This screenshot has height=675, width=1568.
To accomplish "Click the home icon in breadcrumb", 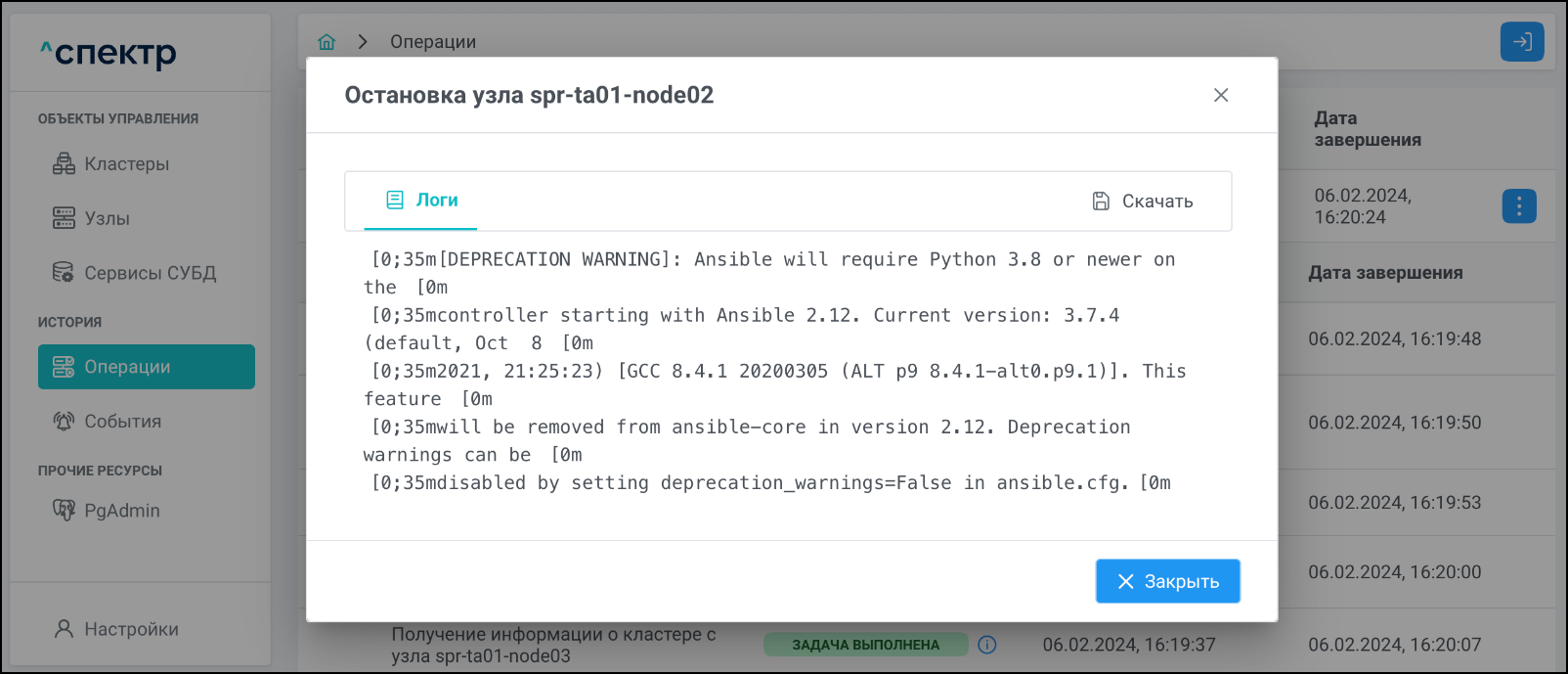I will pyautogui.click(x=327, y=42).
